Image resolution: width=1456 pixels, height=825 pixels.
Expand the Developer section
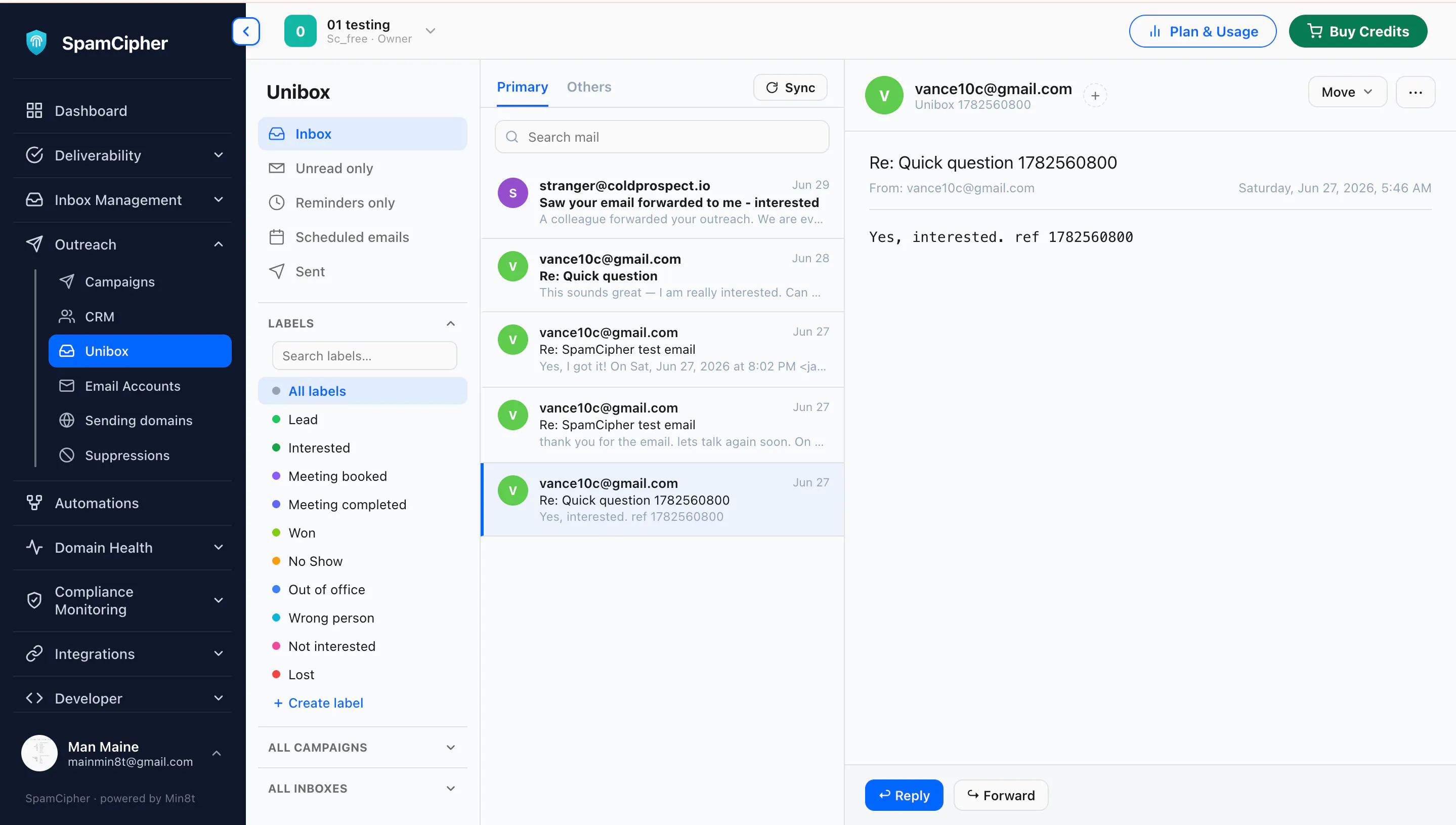[122, 698]
